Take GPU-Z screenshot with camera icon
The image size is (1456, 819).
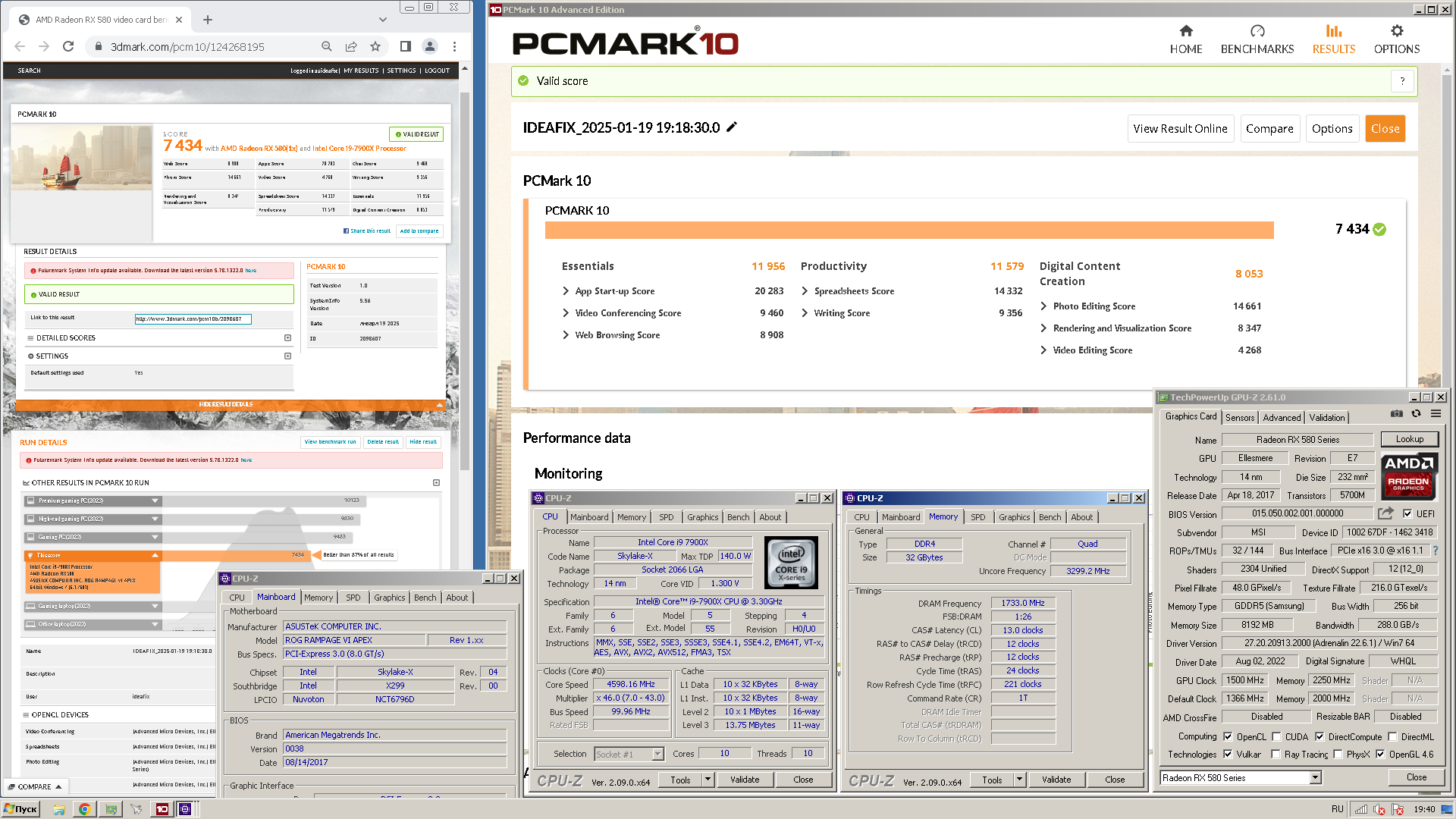[1396, 414]
